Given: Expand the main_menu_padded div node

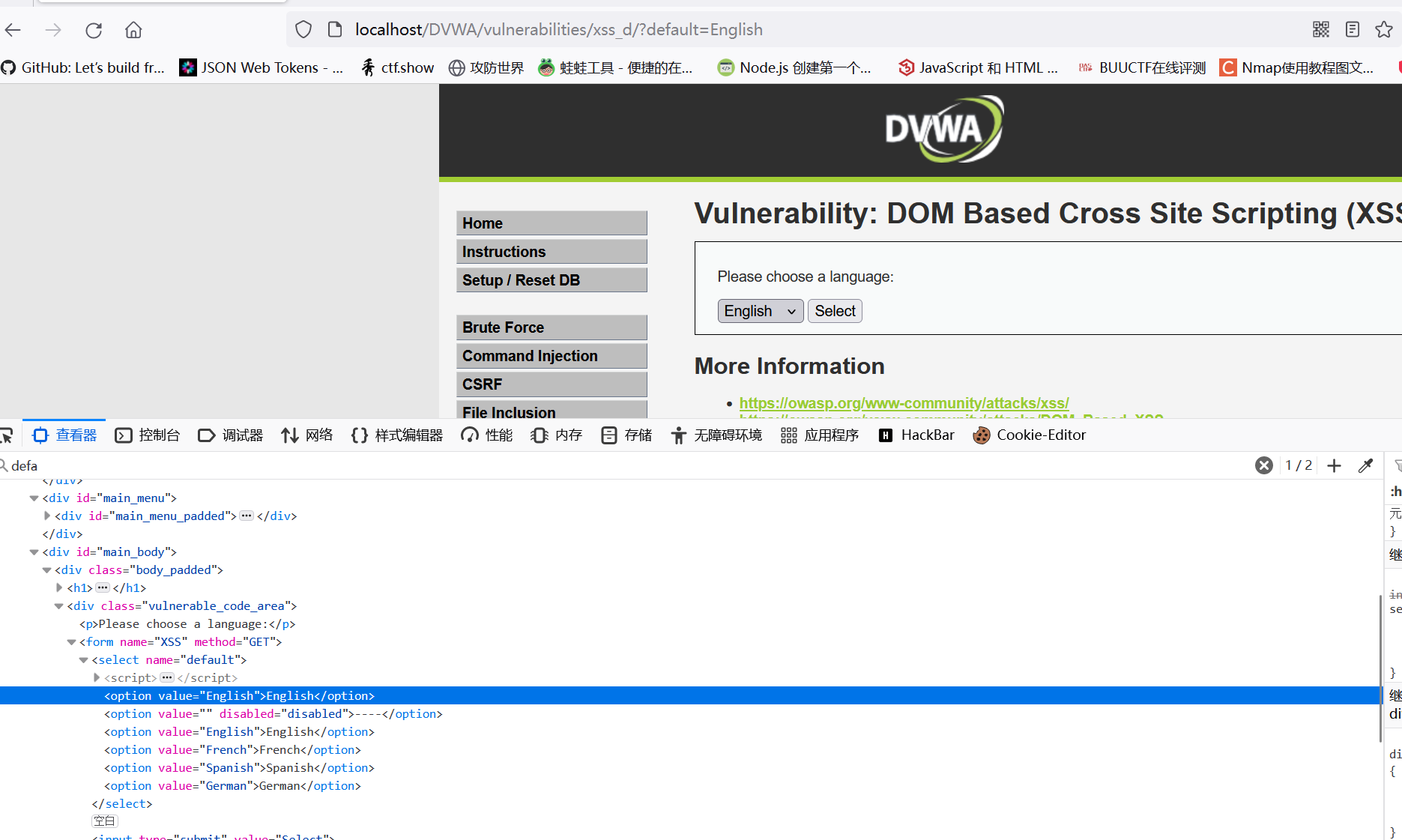Looking at the screenshot, I should tap(46, 516).
